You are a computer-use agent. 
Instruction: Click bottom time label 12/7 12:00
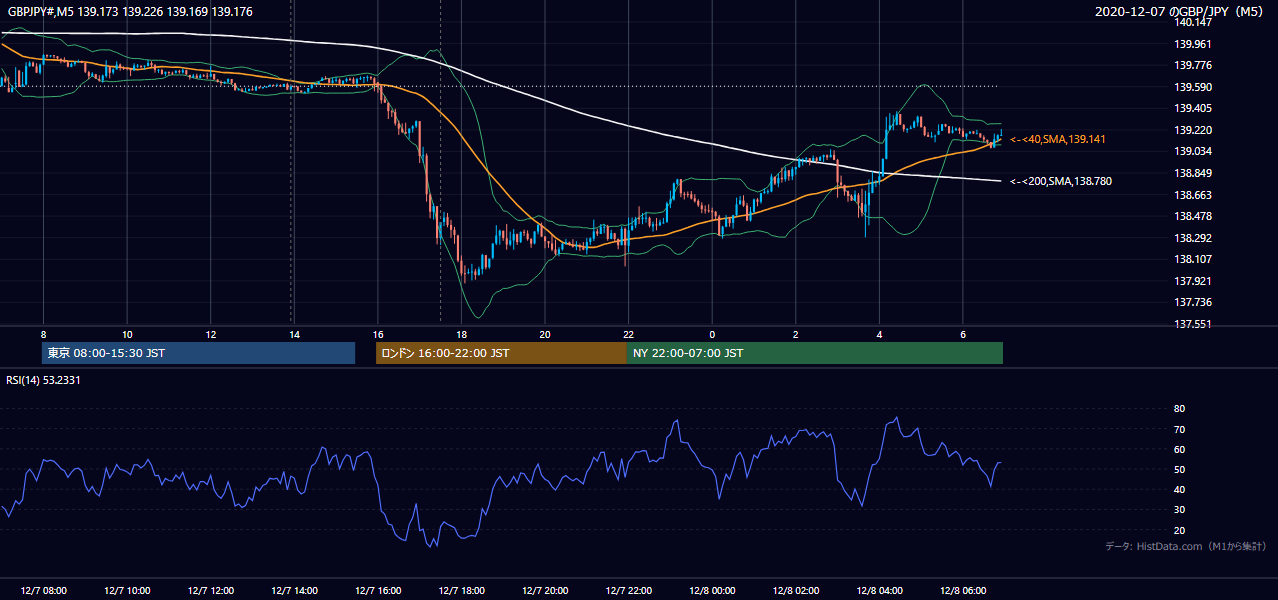click(x=210, y=590)
